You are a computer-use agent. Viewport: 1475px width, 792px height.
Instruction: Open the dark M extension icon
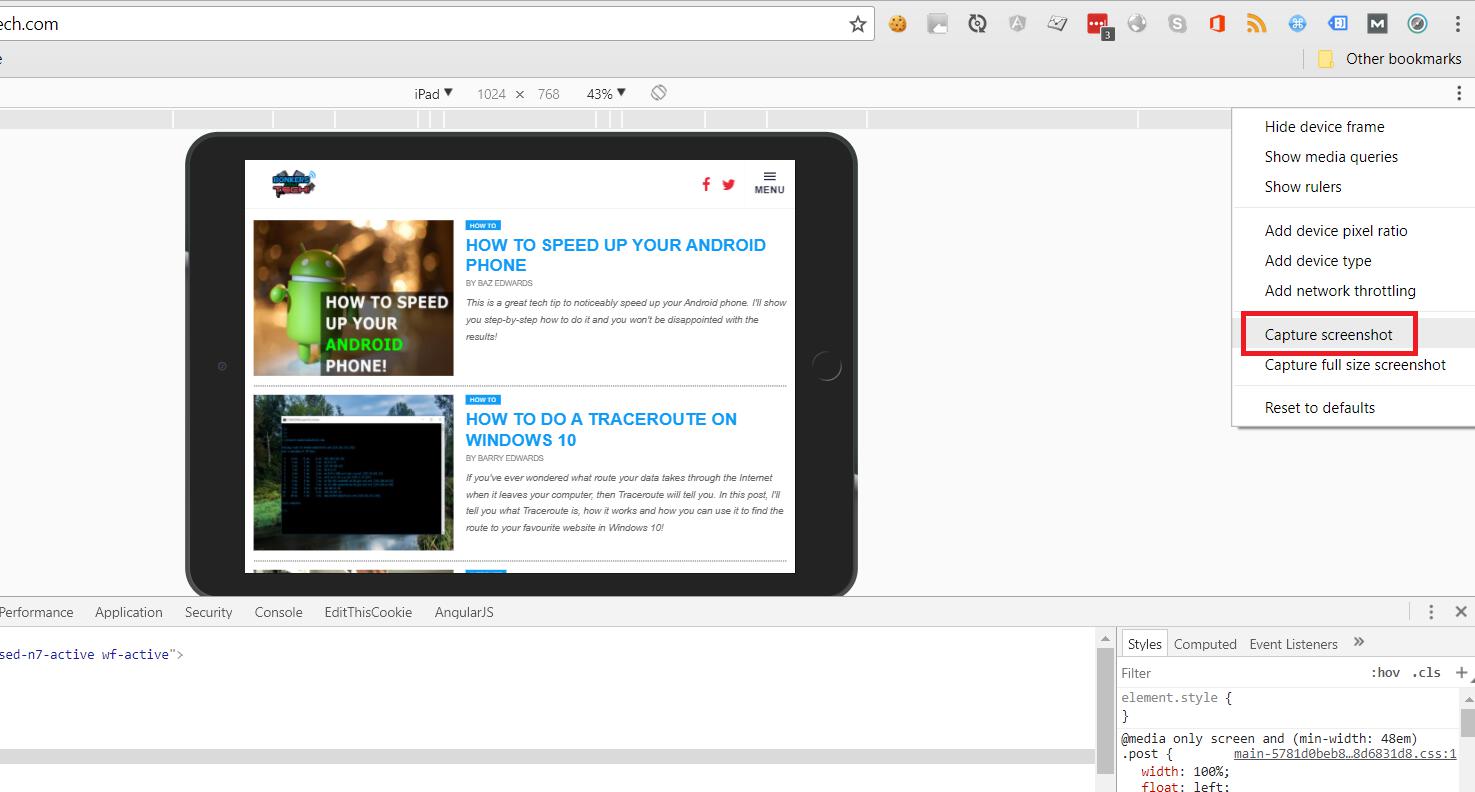coord(1377,24)
